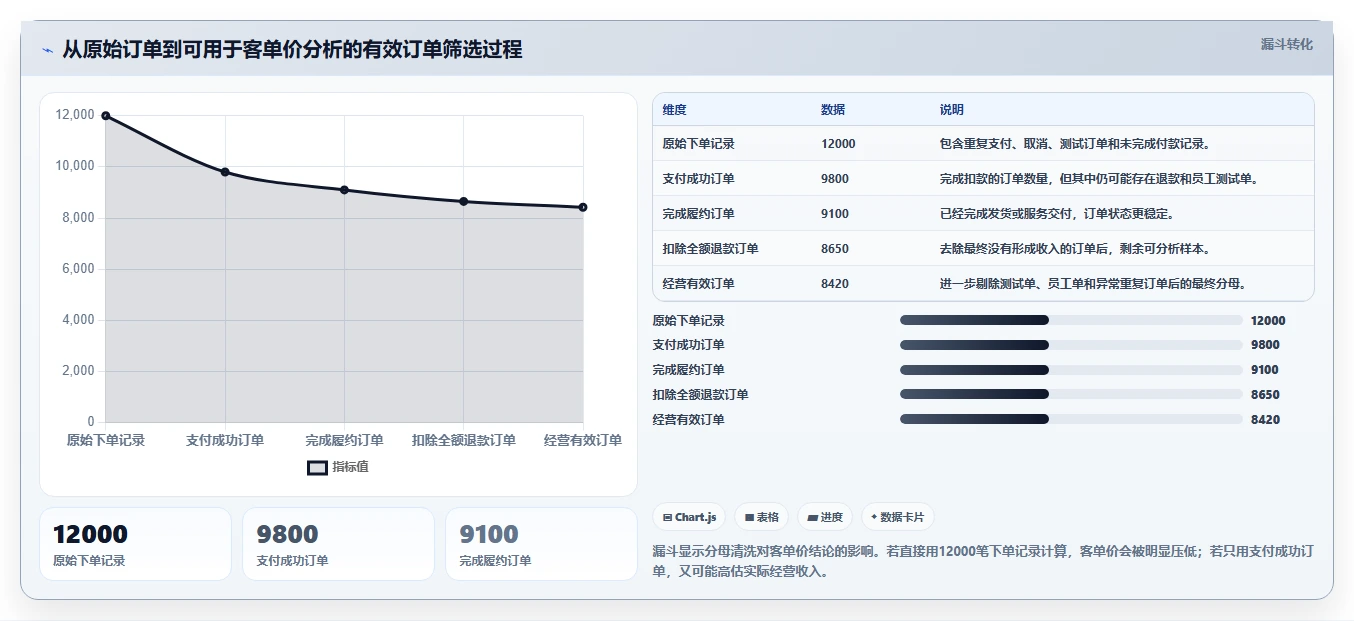Click the 扣除全额退款订单 progress bar
The width and height of the screenshot is (1354, 621).
[1071, 395]
